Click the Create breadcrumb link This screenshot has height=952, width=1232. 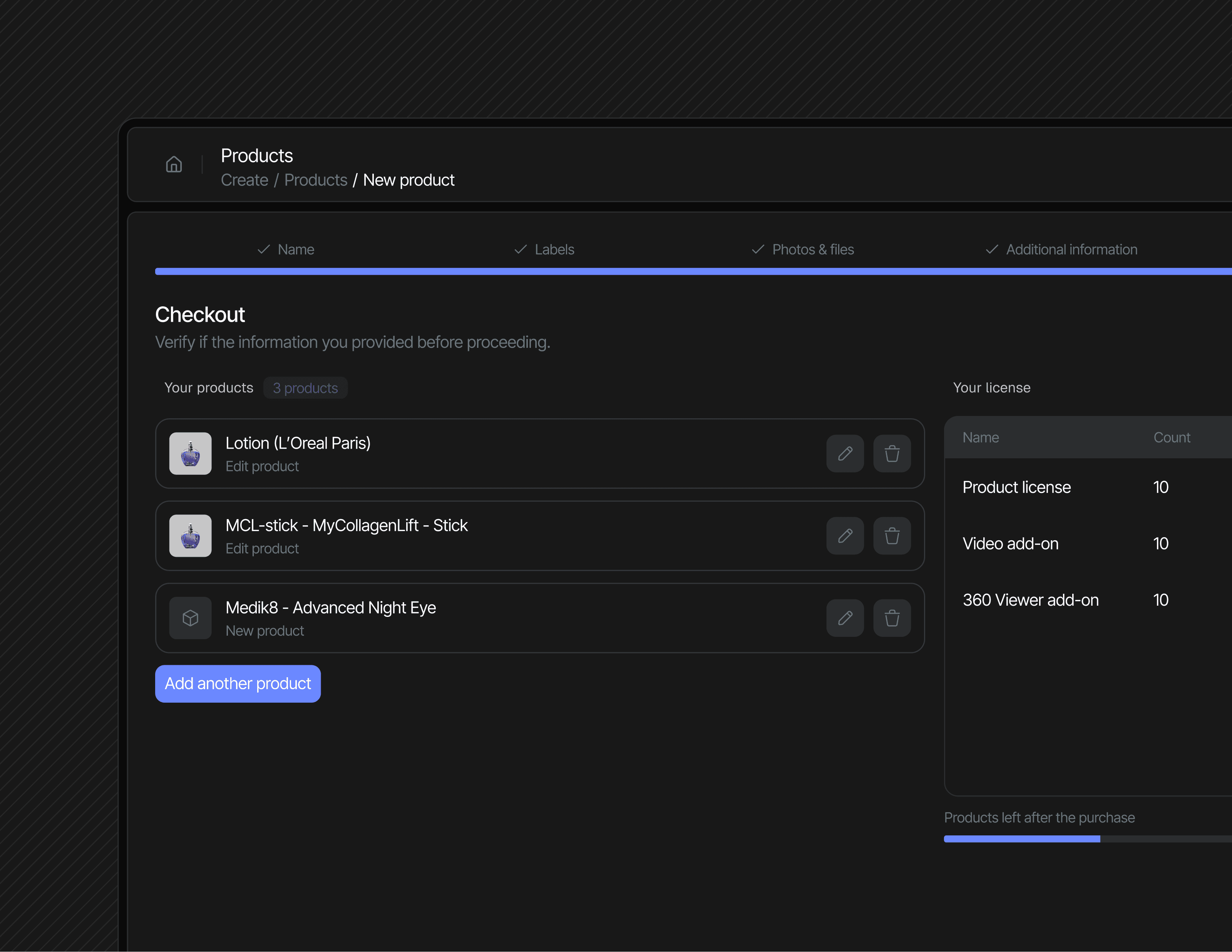pos(244,180)
